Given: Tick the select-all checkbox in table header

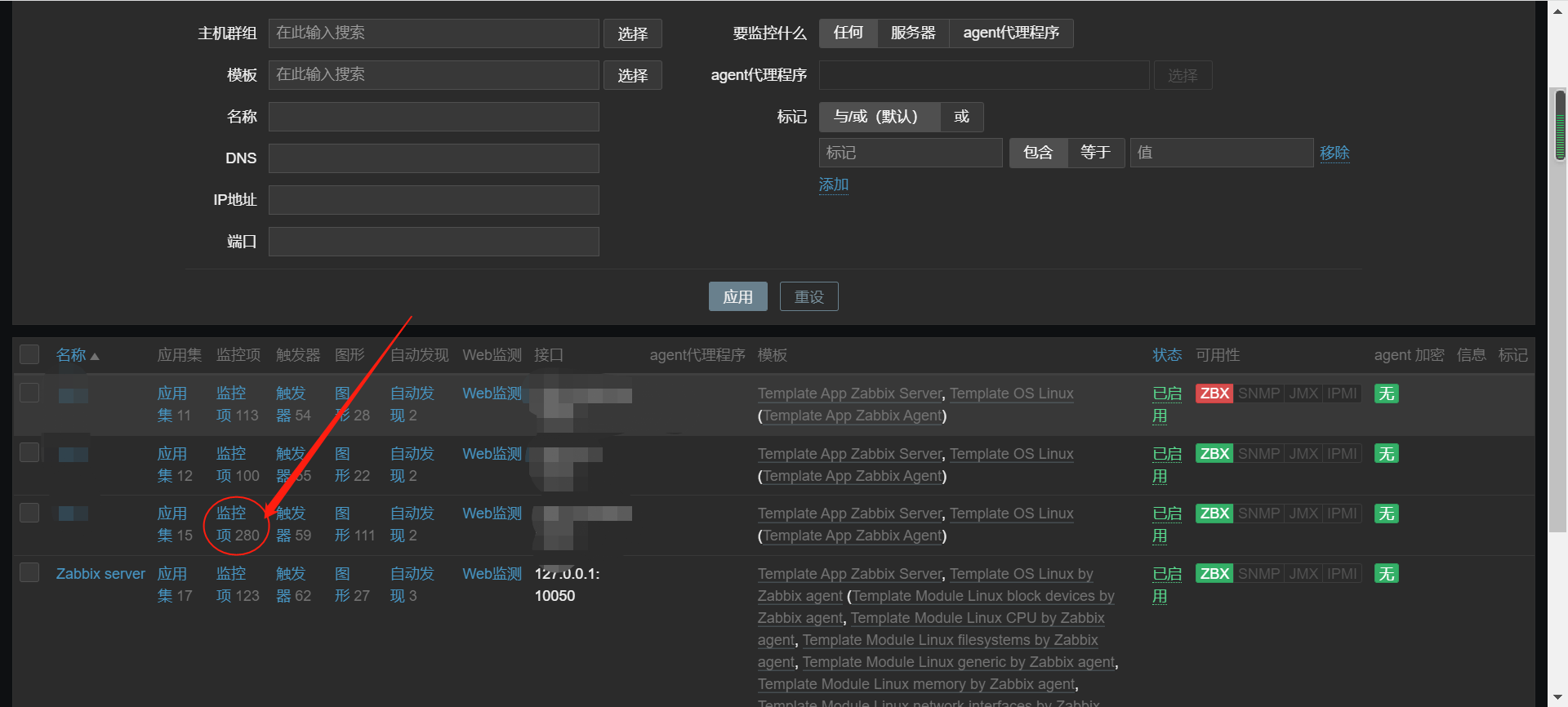Looking at the screenshot, I should point(29,354).
